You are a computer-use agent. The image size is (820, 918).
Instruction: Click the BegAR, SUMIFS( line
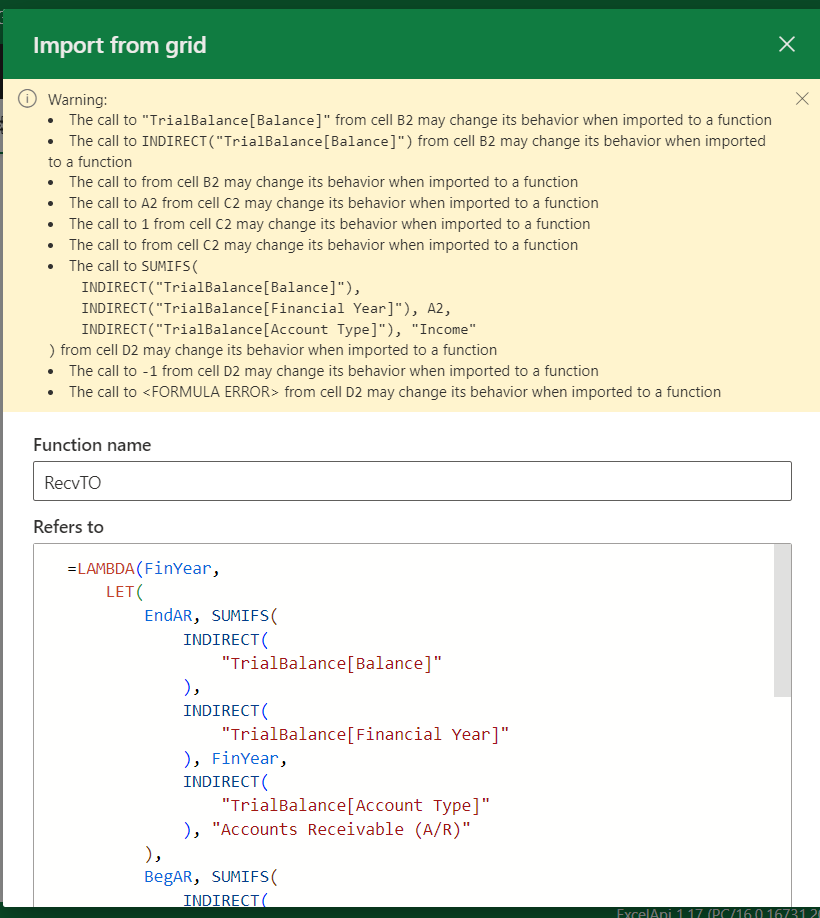[211, 876]
